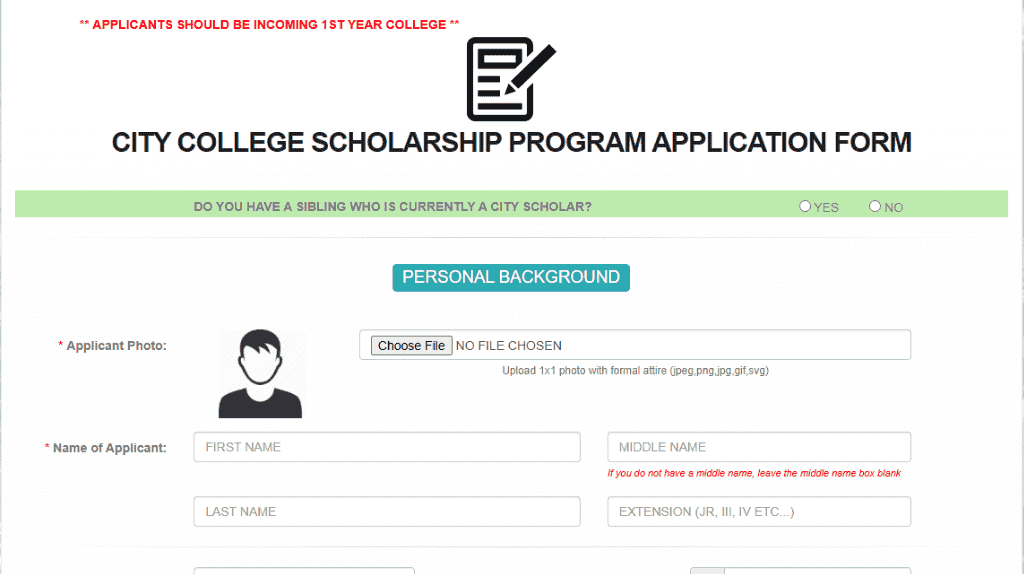Click the upload 1x1 photo hint text
The height and width of the screenshot is (574, 1024).
(x=635, y=370)
